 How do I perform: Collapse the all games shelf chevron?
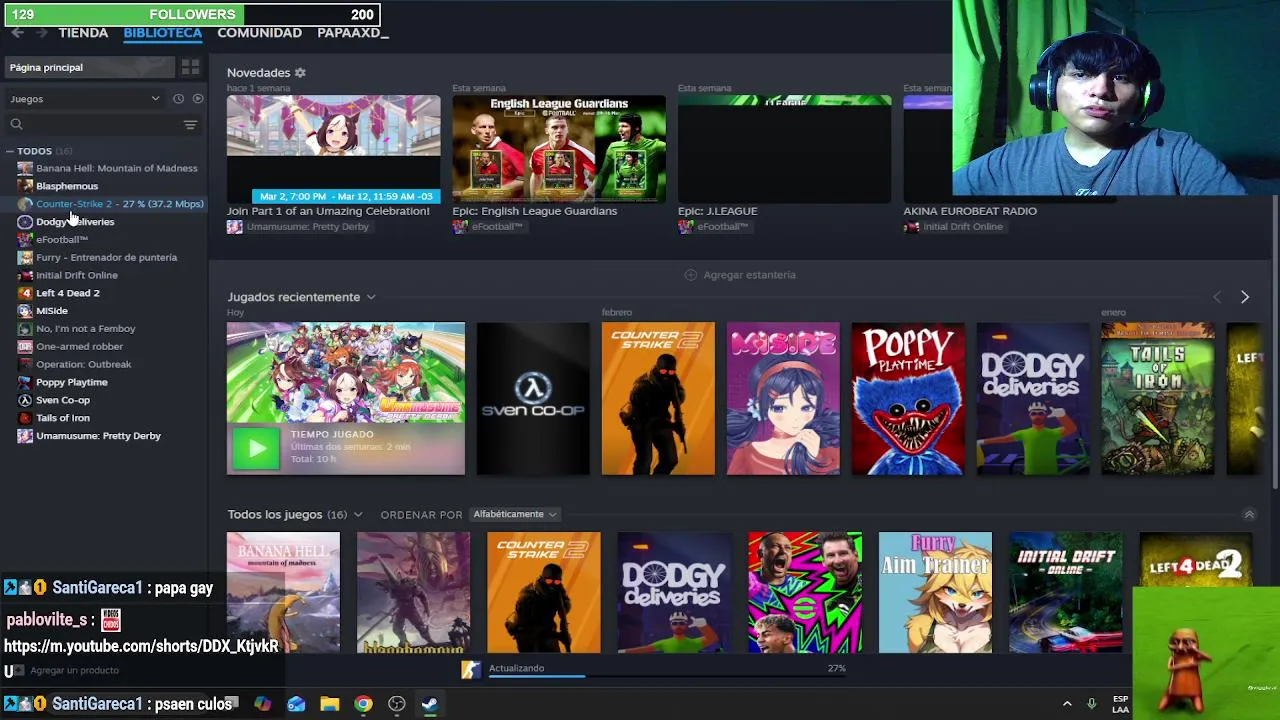point(1249,515)
